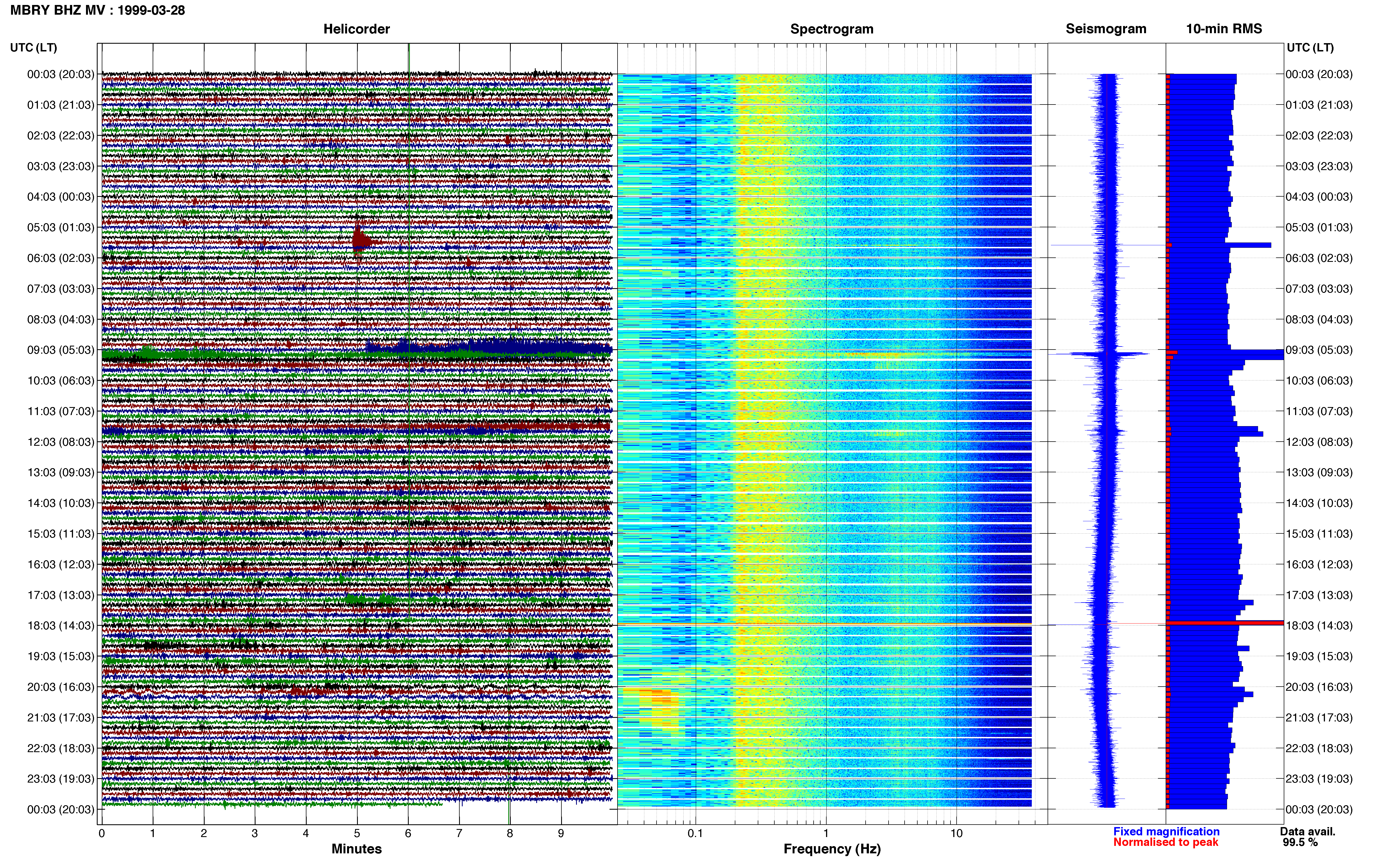Click right time label '02:03 (22:03)'

1319,135
